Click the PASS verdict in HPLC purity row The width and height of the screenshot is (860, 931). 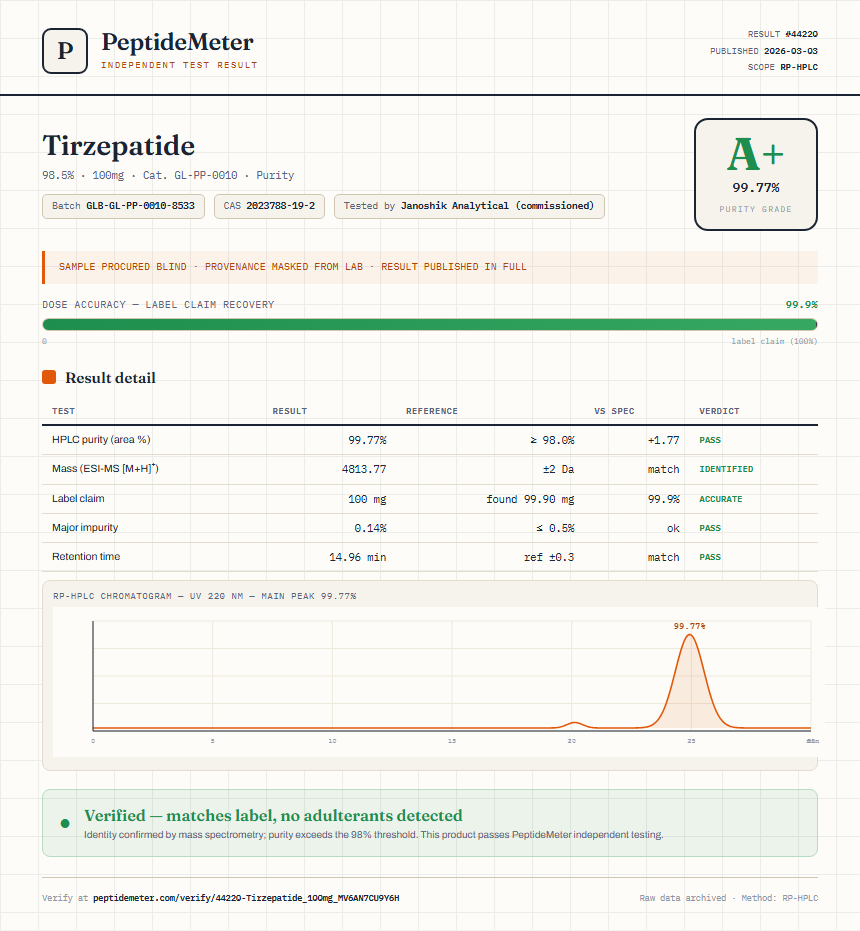pos(710,440)
